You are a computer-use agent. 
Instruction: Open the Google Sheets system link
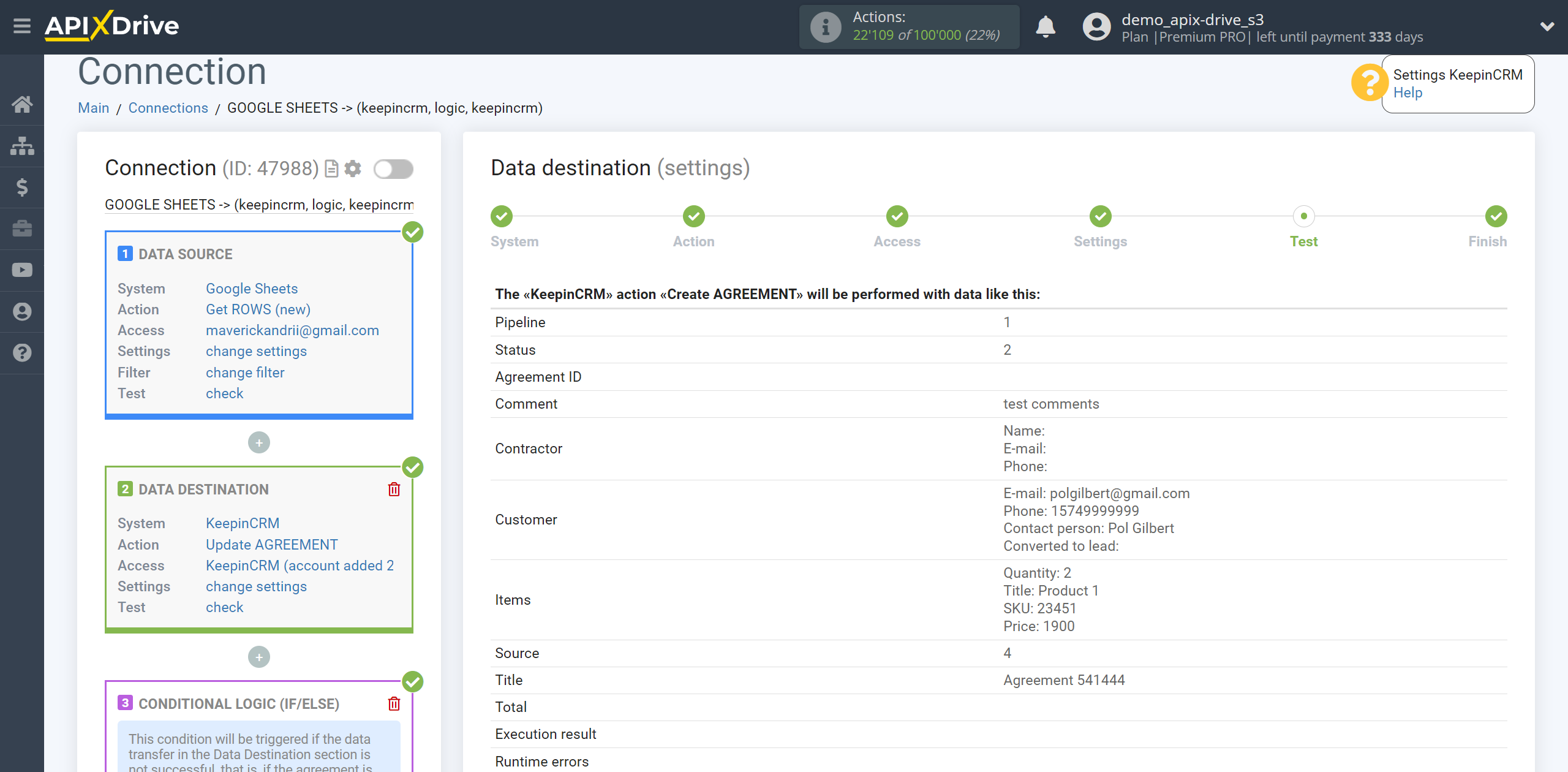[252, 289]
